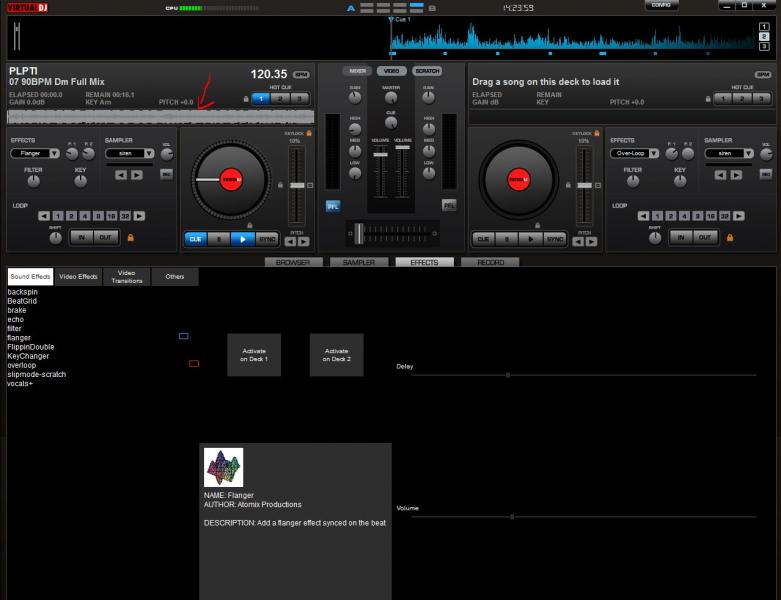781x600 pixels.
Task: Activate Flanger on Deck 1
Action: tap(254, 355)
